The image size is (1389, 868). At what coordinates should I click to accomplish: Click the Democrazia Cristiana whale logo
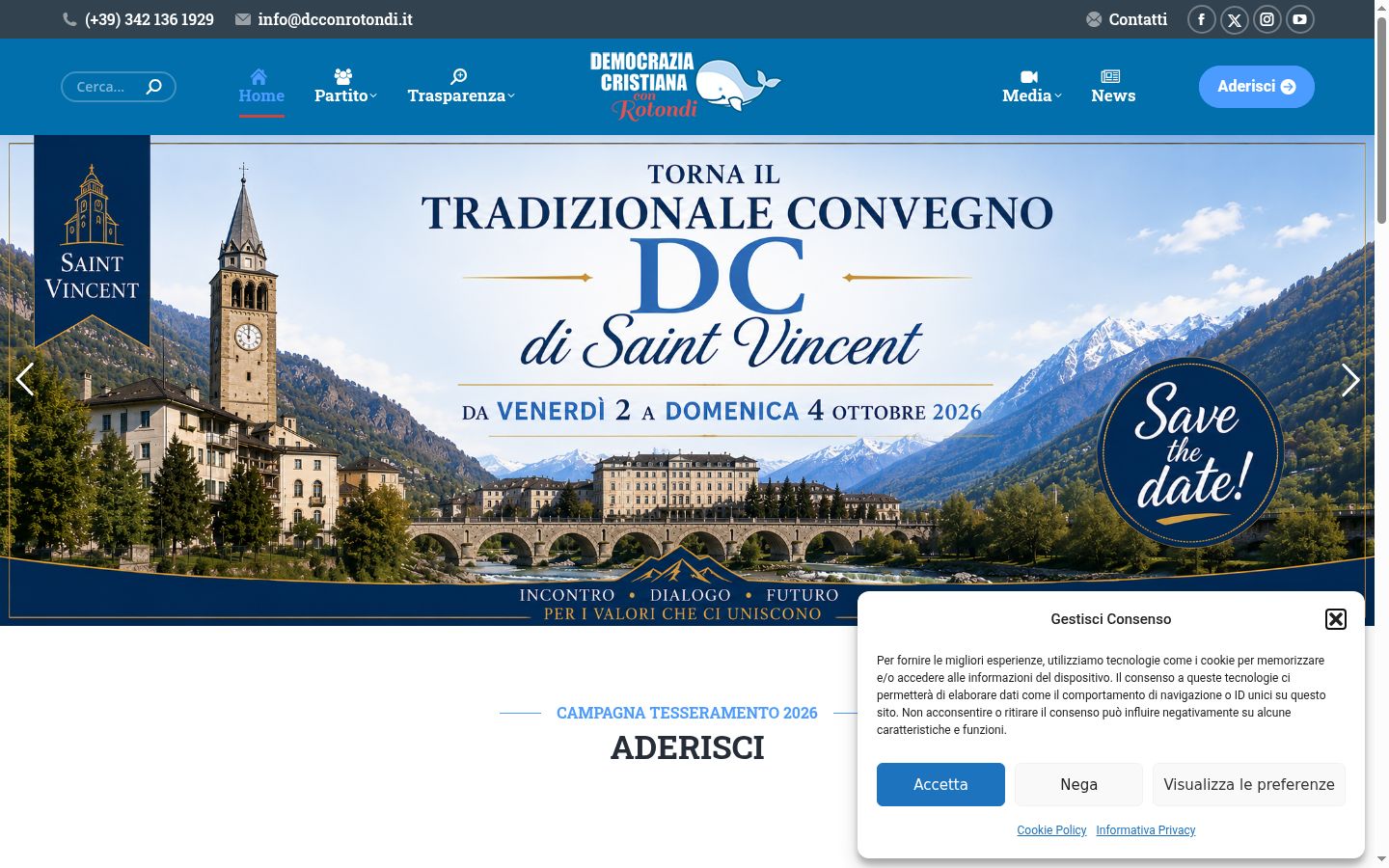[686, 86]
